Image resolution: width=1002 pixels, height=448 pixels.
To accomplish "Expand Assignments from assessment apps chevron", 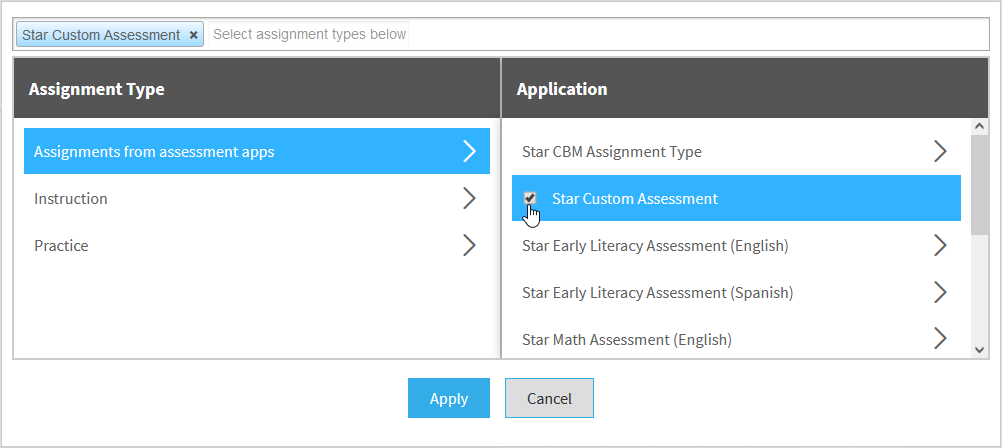I will (x=470, y=151).
